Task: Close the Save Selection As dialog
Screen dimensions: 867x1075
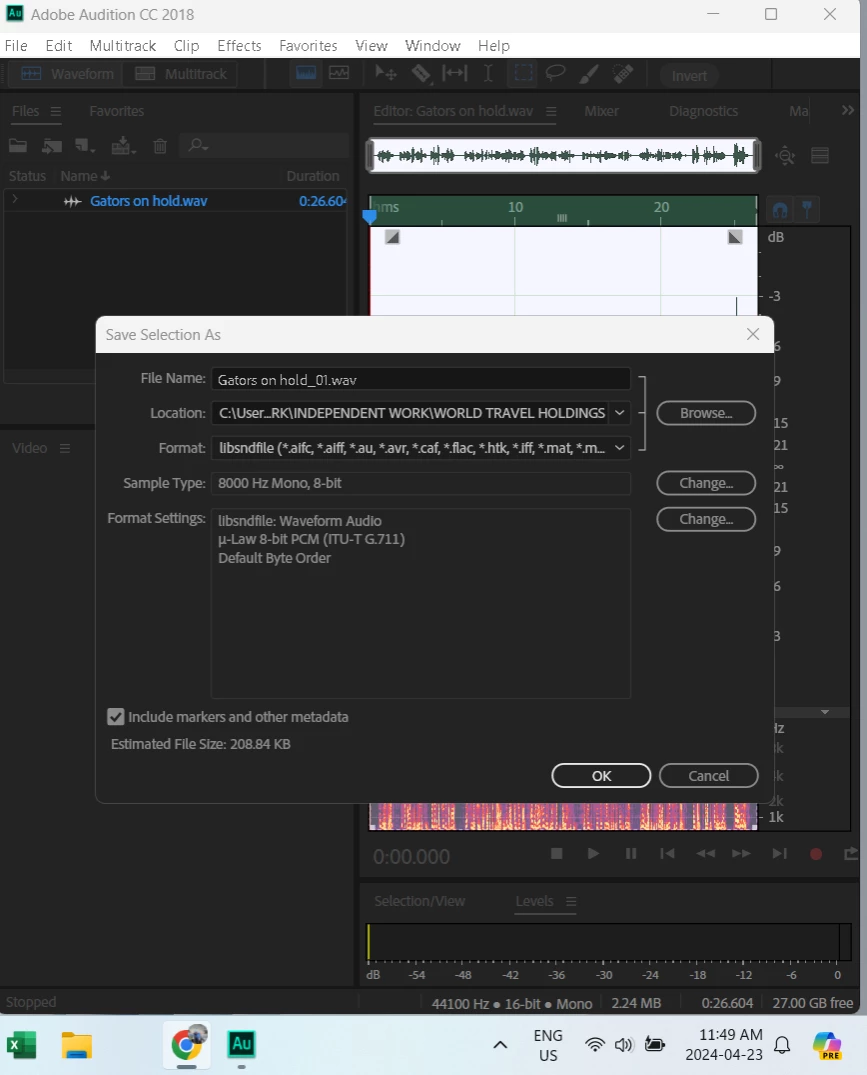Action: pyautogui.click(x=753, y=334)
